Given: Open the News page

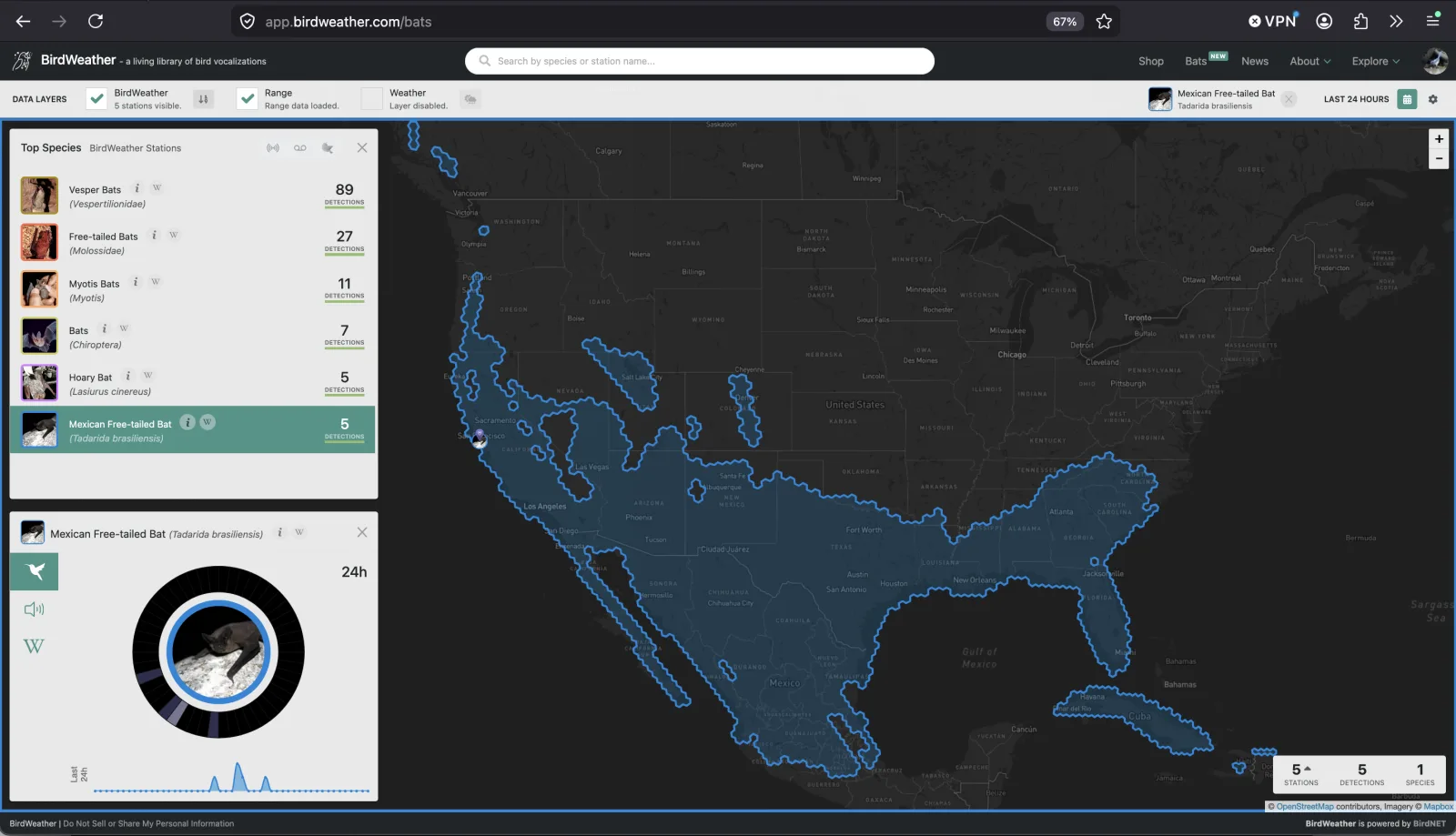Looking at the screenshot, I should point(1254,61).
